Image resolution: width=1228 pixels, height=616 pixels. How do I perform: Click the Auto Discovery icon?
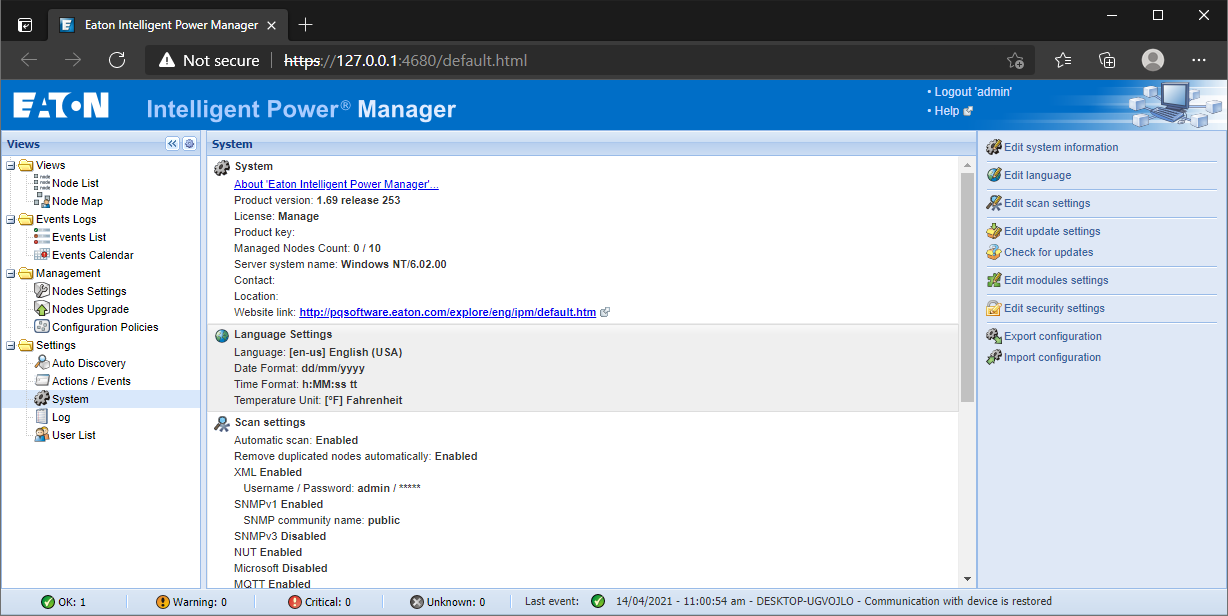(x=42, y=363)
